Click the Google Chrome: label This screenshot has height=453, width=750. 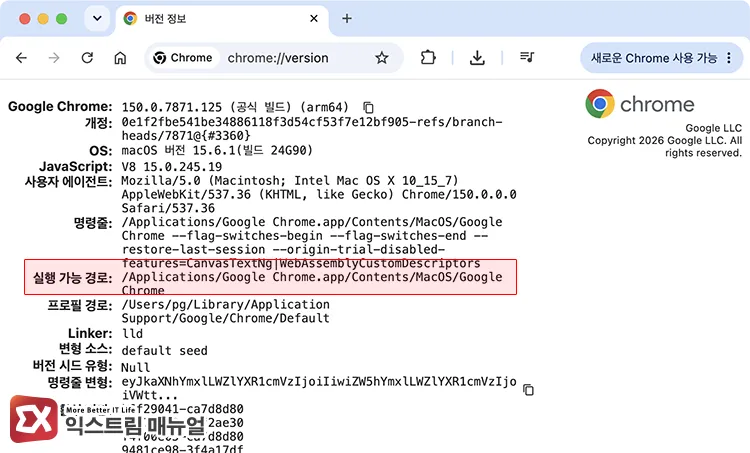60,106
